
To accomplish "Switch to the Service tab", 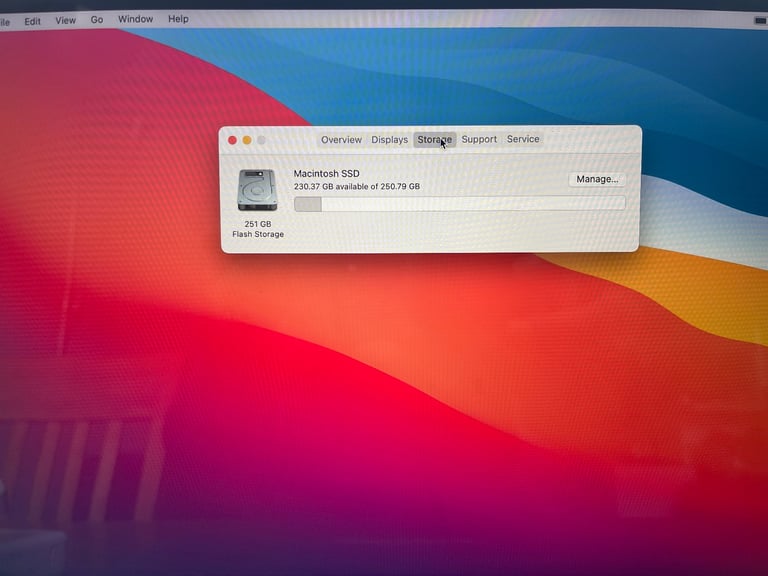I will (x=523, y=139).
